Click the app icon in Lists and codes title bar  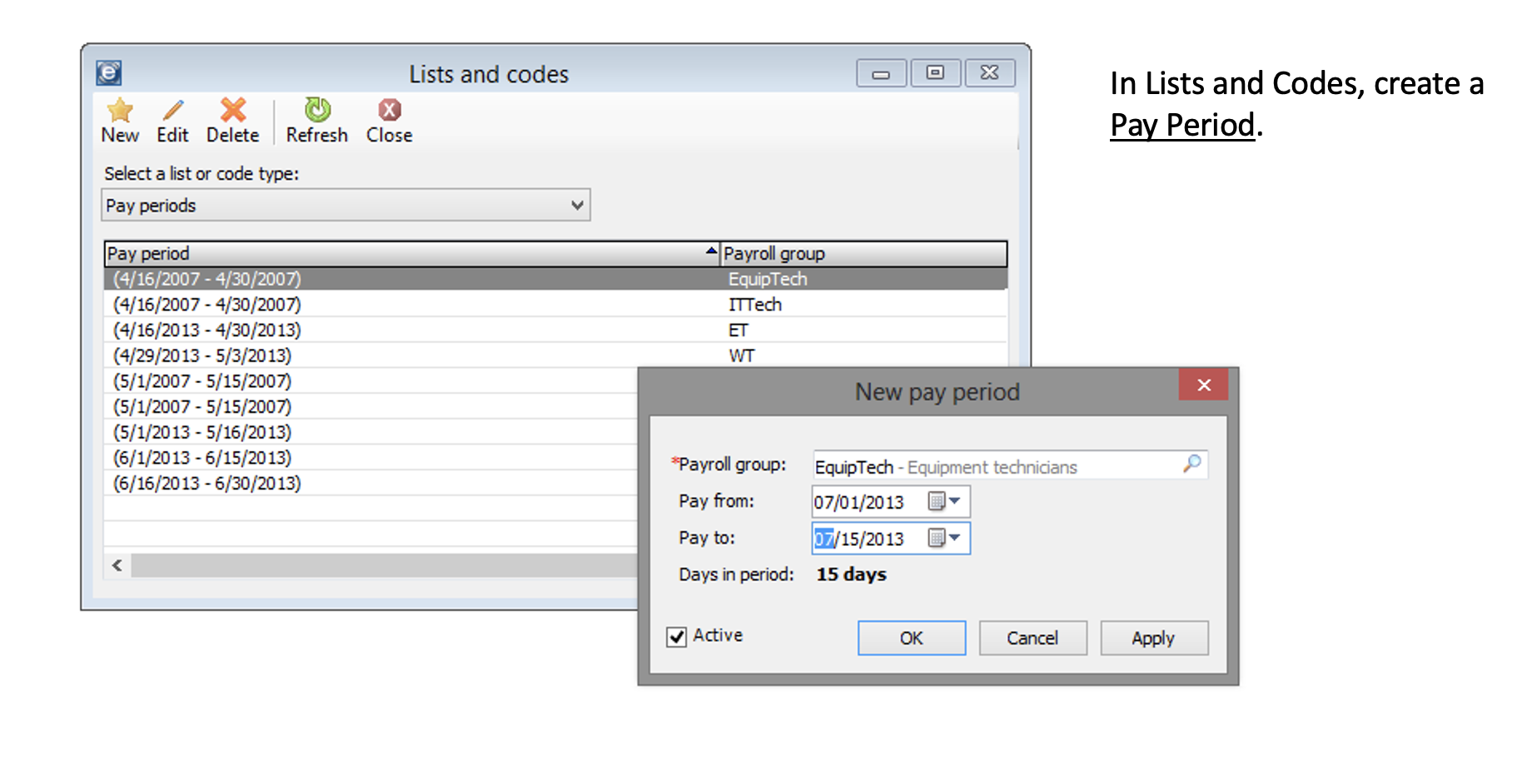109,73
